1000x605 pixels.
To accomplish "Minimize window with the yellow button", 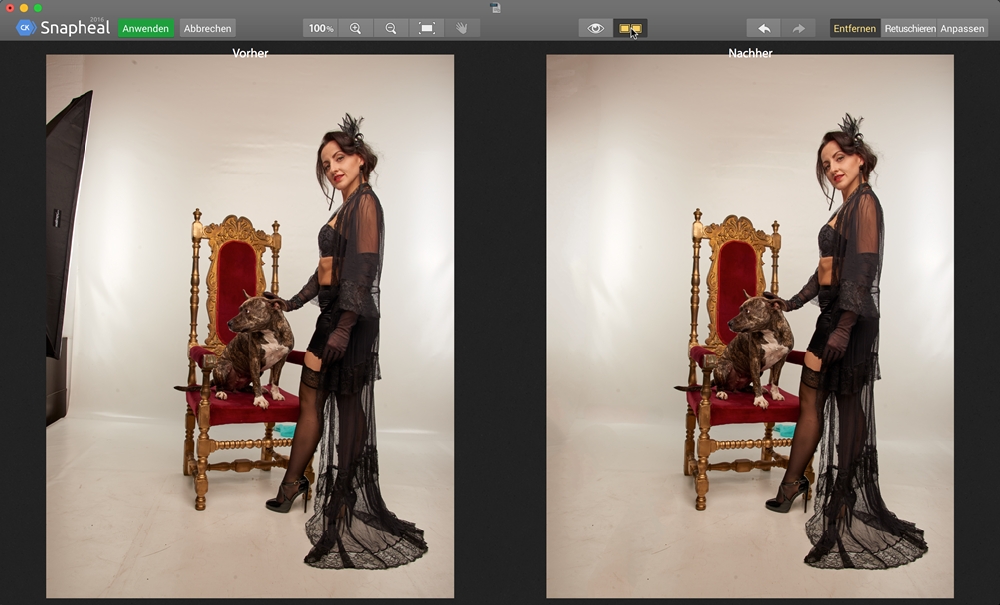I will pyautogui.click(x=24, y=8).
